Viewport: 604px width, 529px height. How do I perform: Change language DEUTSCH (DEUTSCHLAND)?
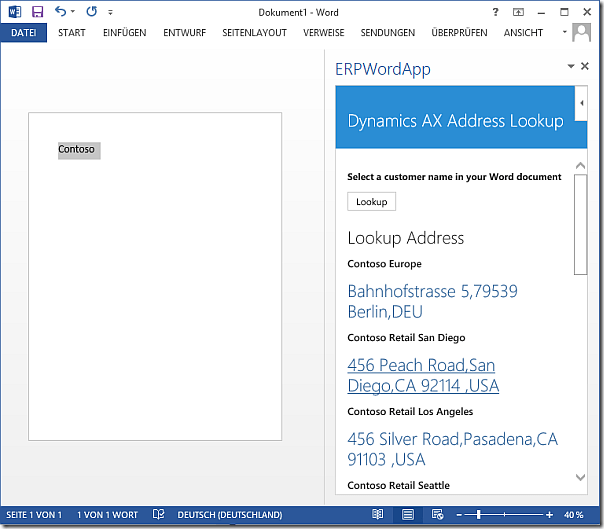pyautogui.click(x=230, y=515)
